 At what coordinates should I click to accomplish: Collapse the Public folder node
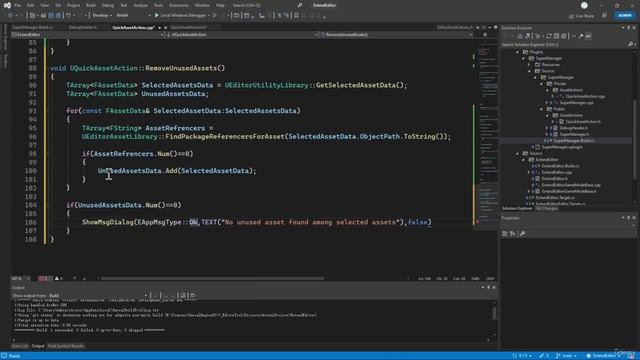tap(542, 109)
